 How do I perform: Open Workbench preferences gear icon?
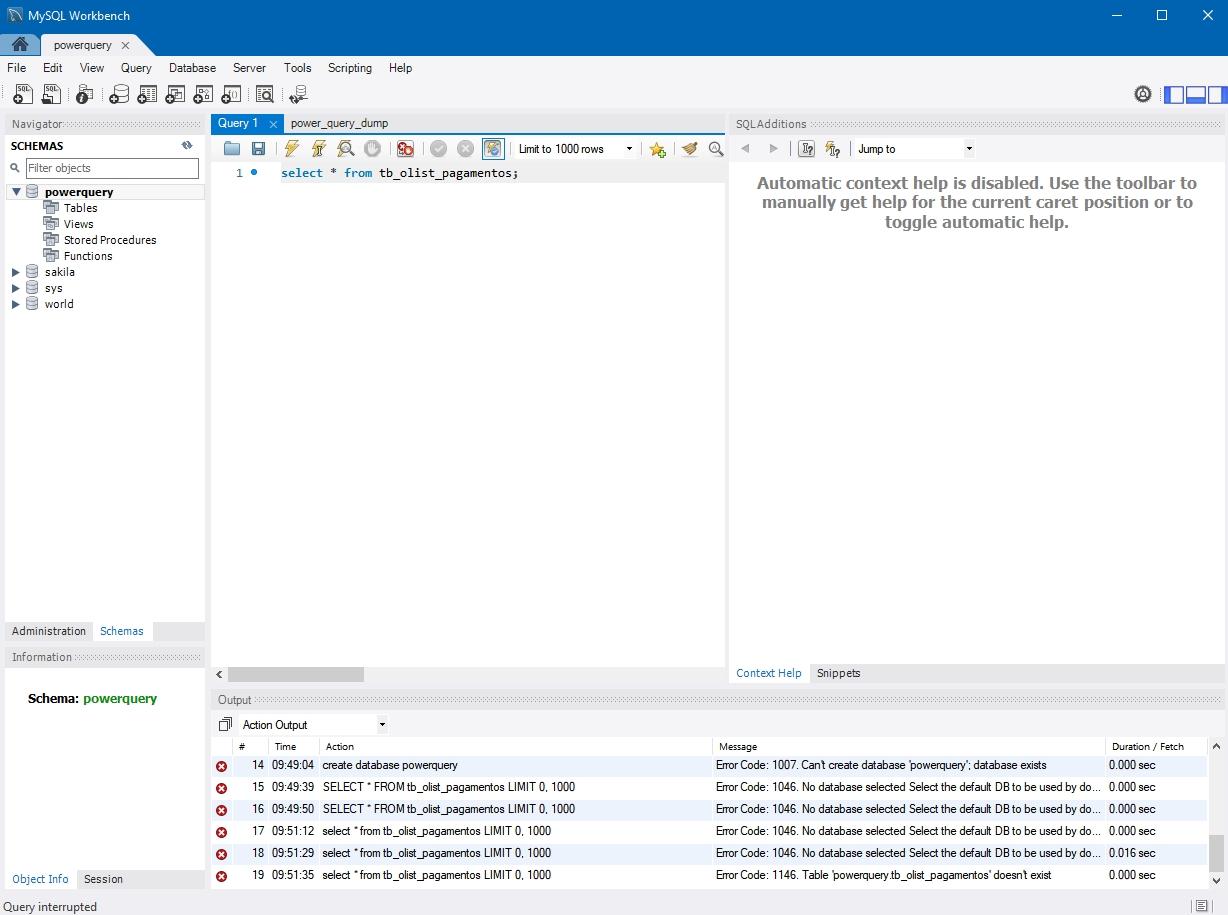click(x=1143, y=94)
